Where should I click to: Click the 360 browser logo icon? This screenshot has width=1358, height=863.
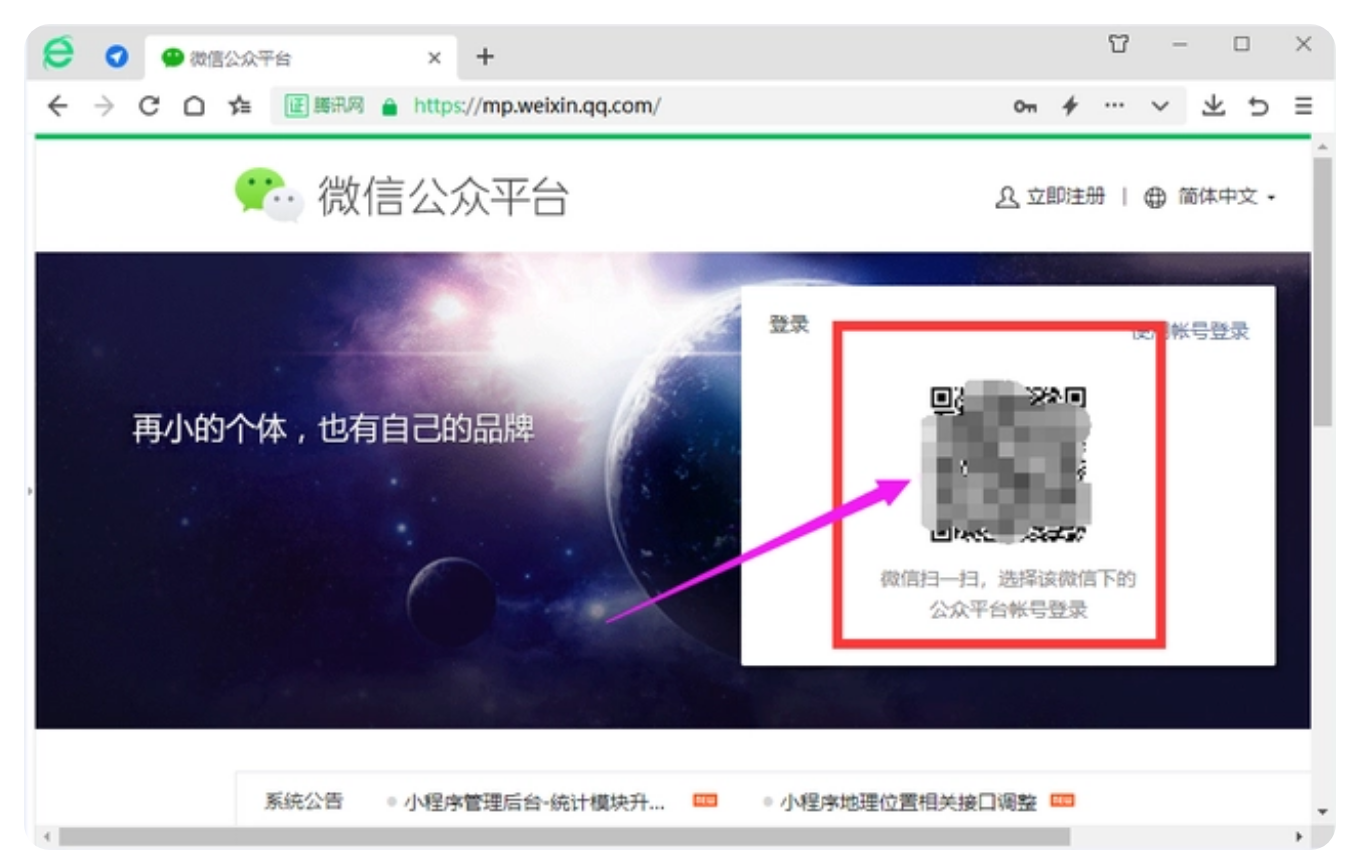point(58,54)
